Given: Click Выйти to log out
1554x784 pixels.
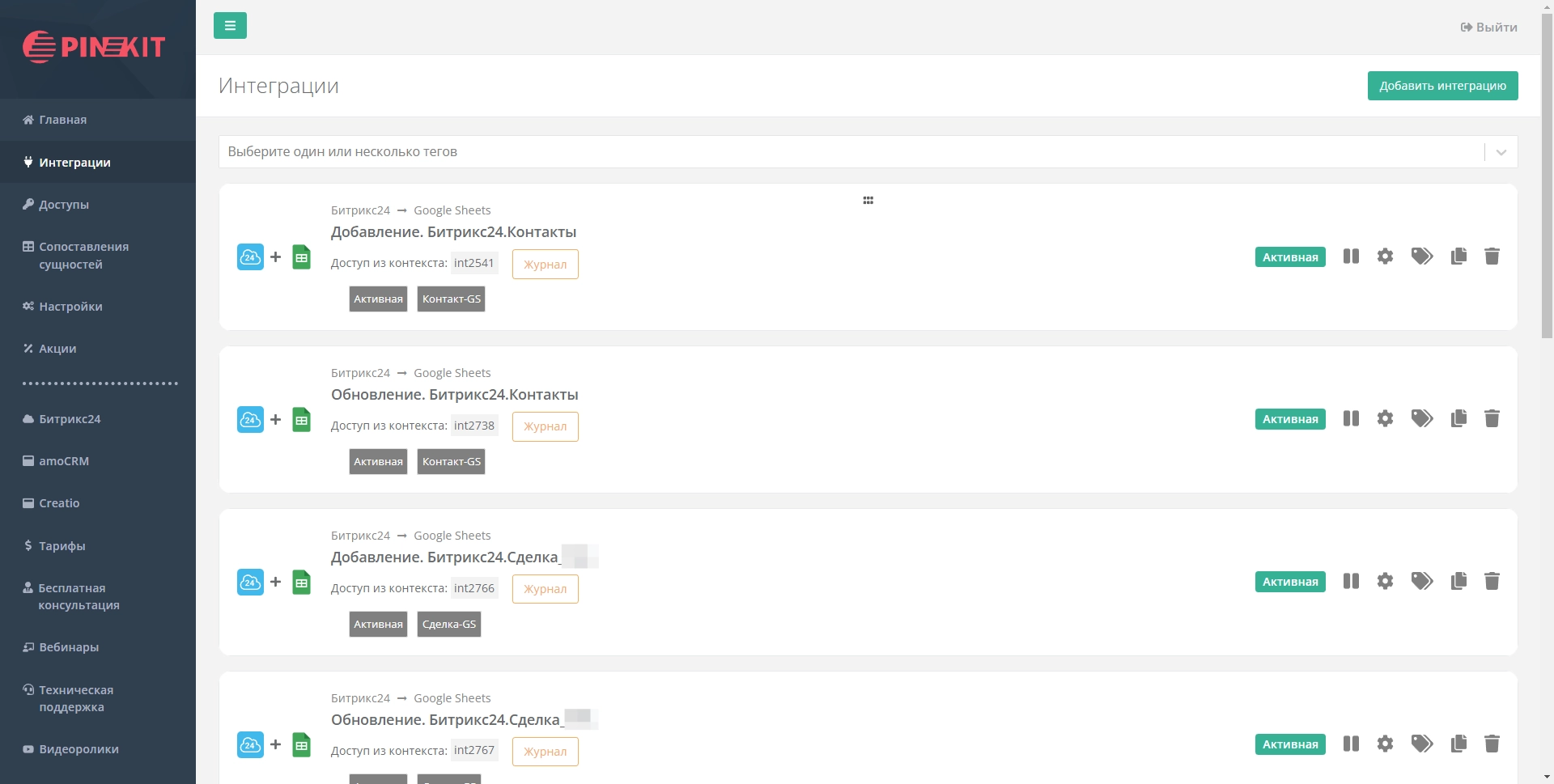Looking at the screenshot, I should pyautogui.click(x=1488, y=28).
